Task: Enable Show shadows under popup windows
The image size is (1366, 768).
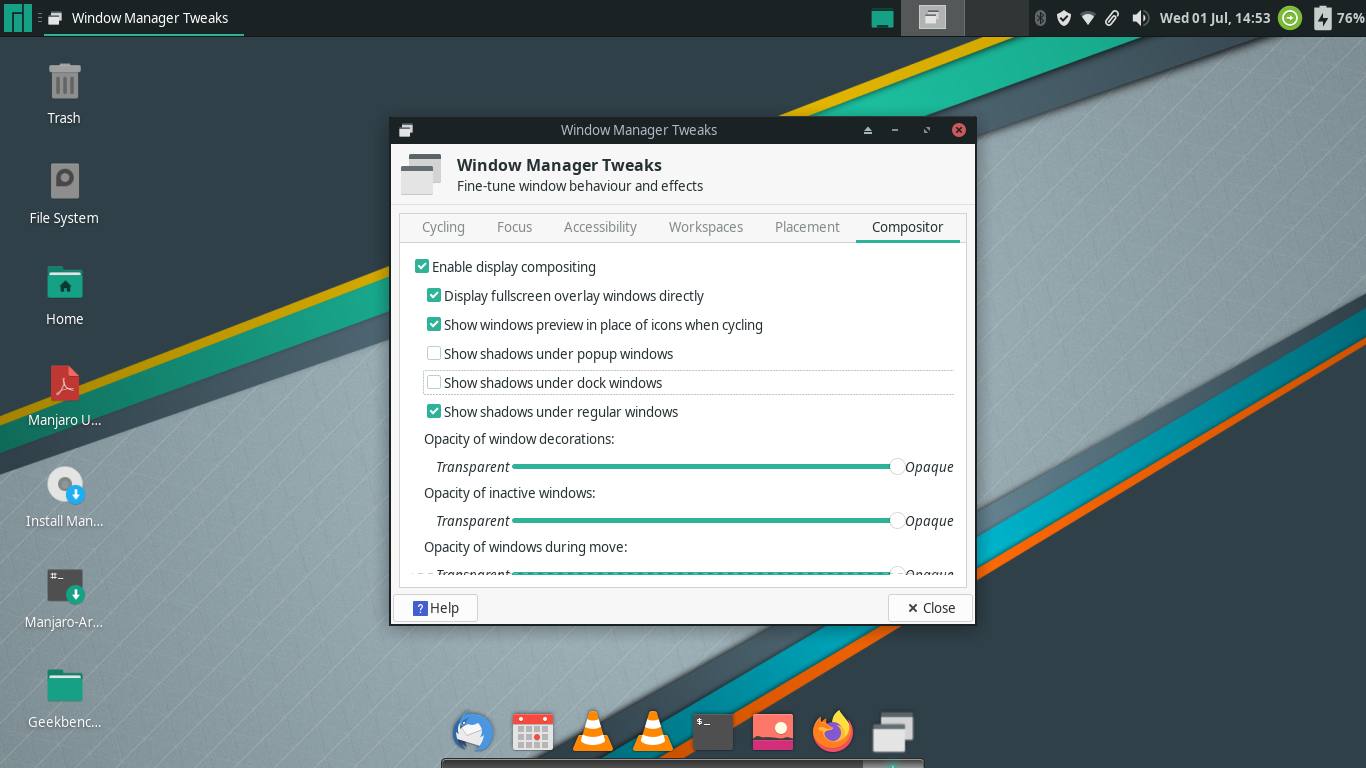Action: pos(434,354)
